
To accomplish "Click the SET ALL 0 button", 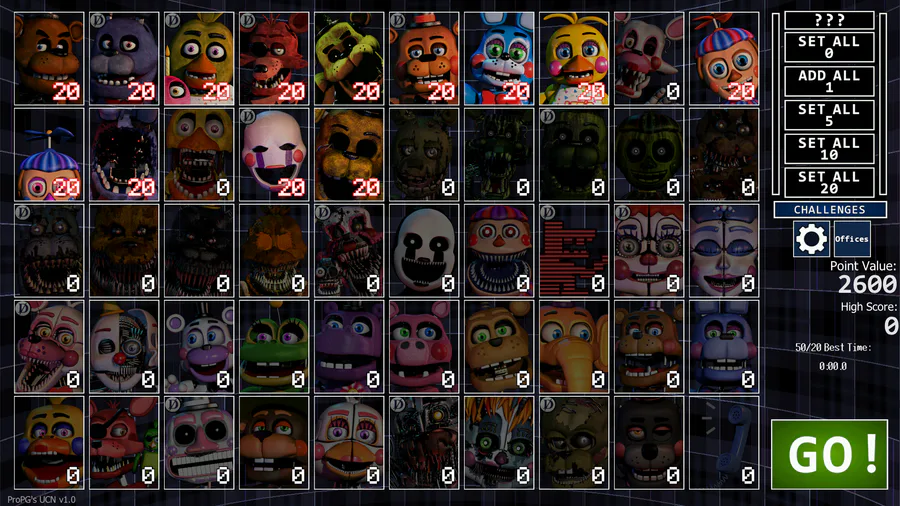I will 829,47.
